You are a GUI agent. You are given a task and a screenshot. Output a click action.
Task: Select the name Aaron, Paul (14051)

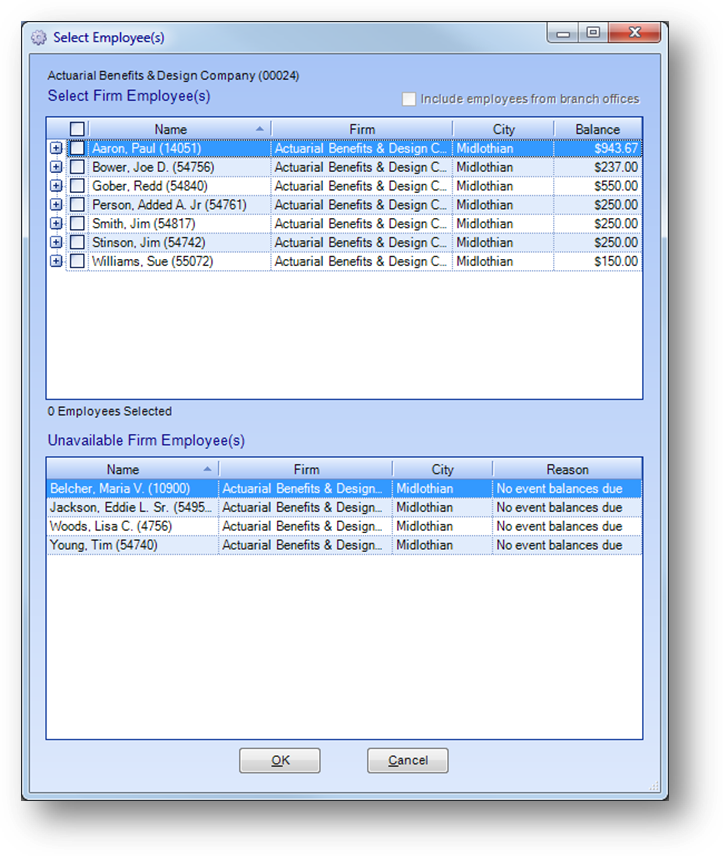[146, 148]
